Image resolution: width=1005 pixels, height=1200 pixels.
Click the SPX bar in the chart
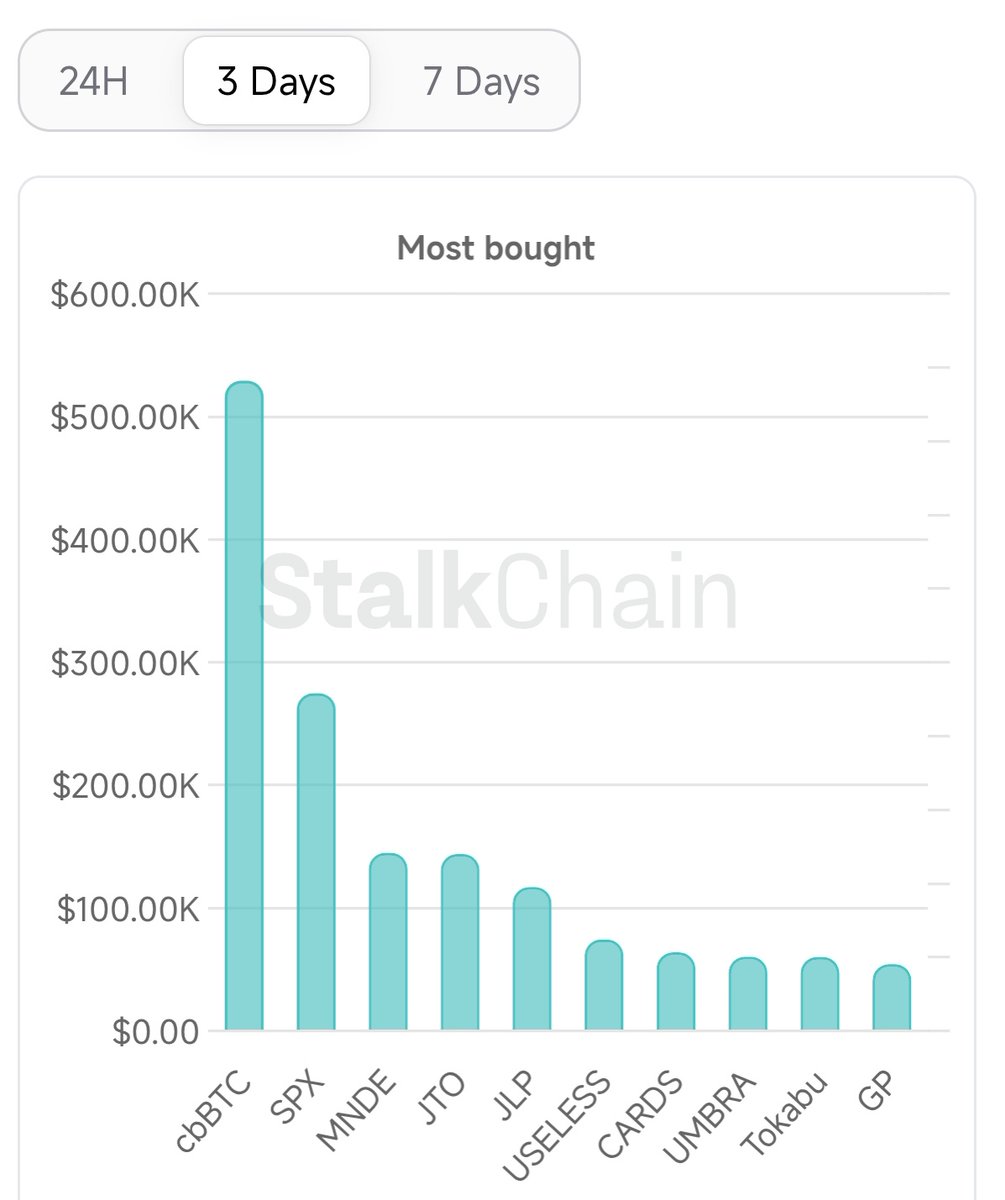click(316, 862)
